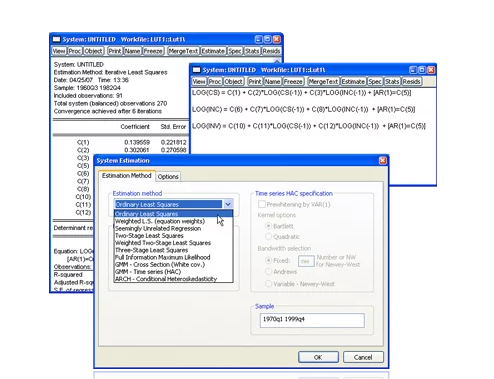Screen dimensions: 494x379
Task: Click Name in the equation window
Action: pos(272,81)
